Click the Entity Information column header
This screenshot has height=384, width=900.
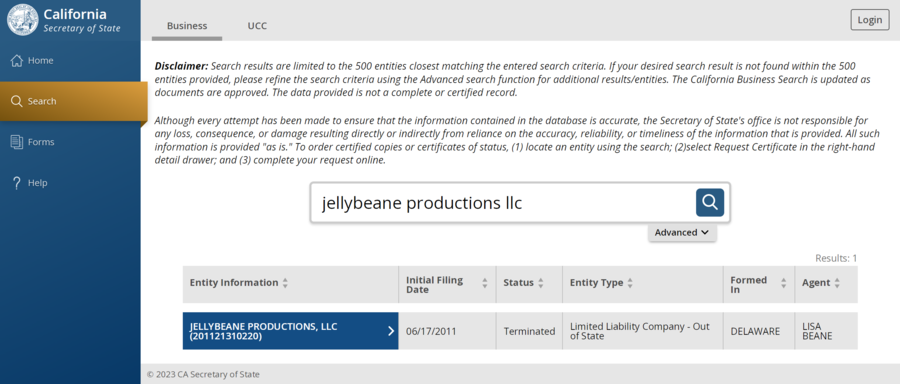click(290, 284)
